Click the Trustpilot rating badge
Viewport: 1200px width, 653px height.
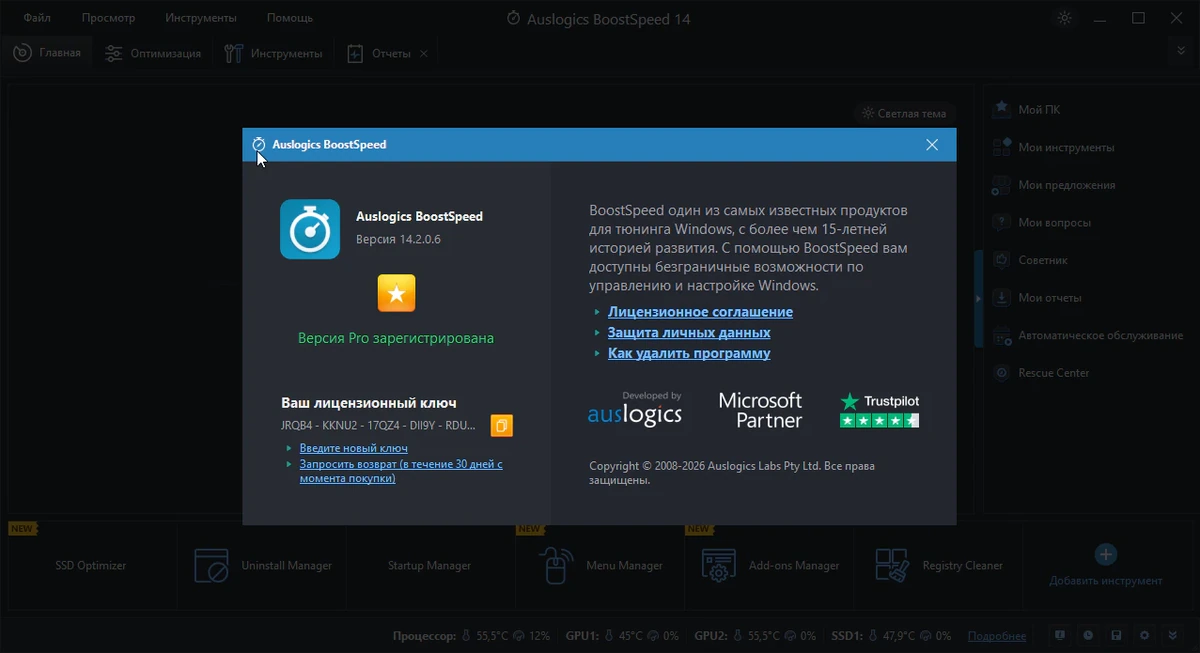coord(879,410)
